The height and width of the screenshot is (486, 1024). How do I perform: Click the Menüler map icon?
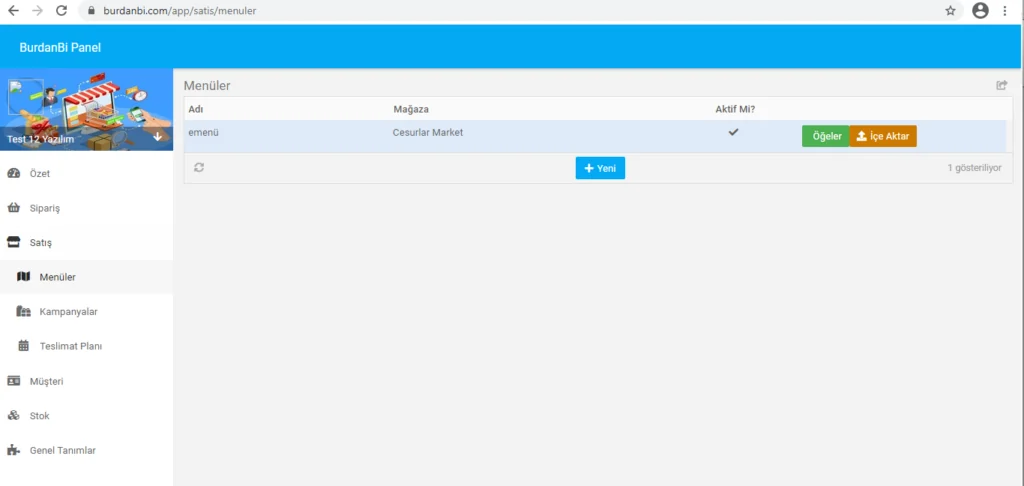[x=24, y=277]
